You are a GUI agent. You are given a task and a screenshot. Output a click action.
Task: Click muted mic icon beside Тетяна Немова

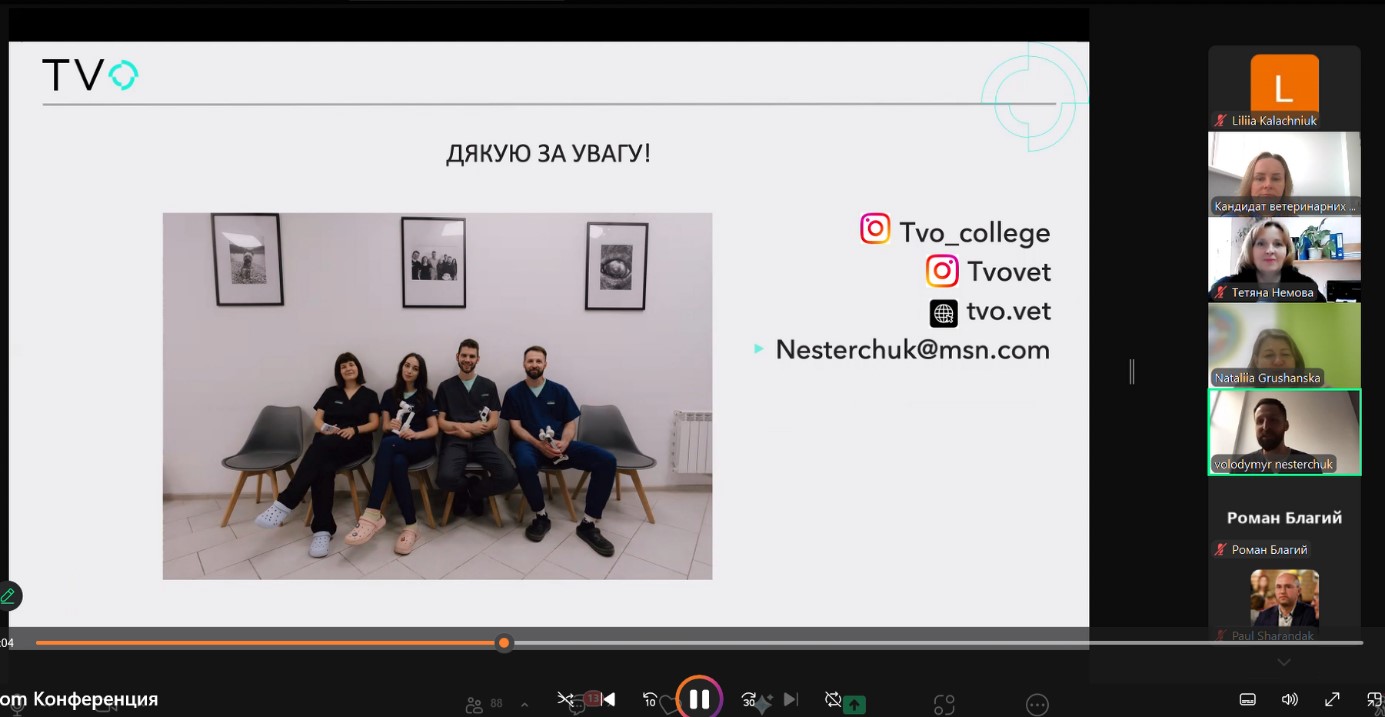(1220, 292)
